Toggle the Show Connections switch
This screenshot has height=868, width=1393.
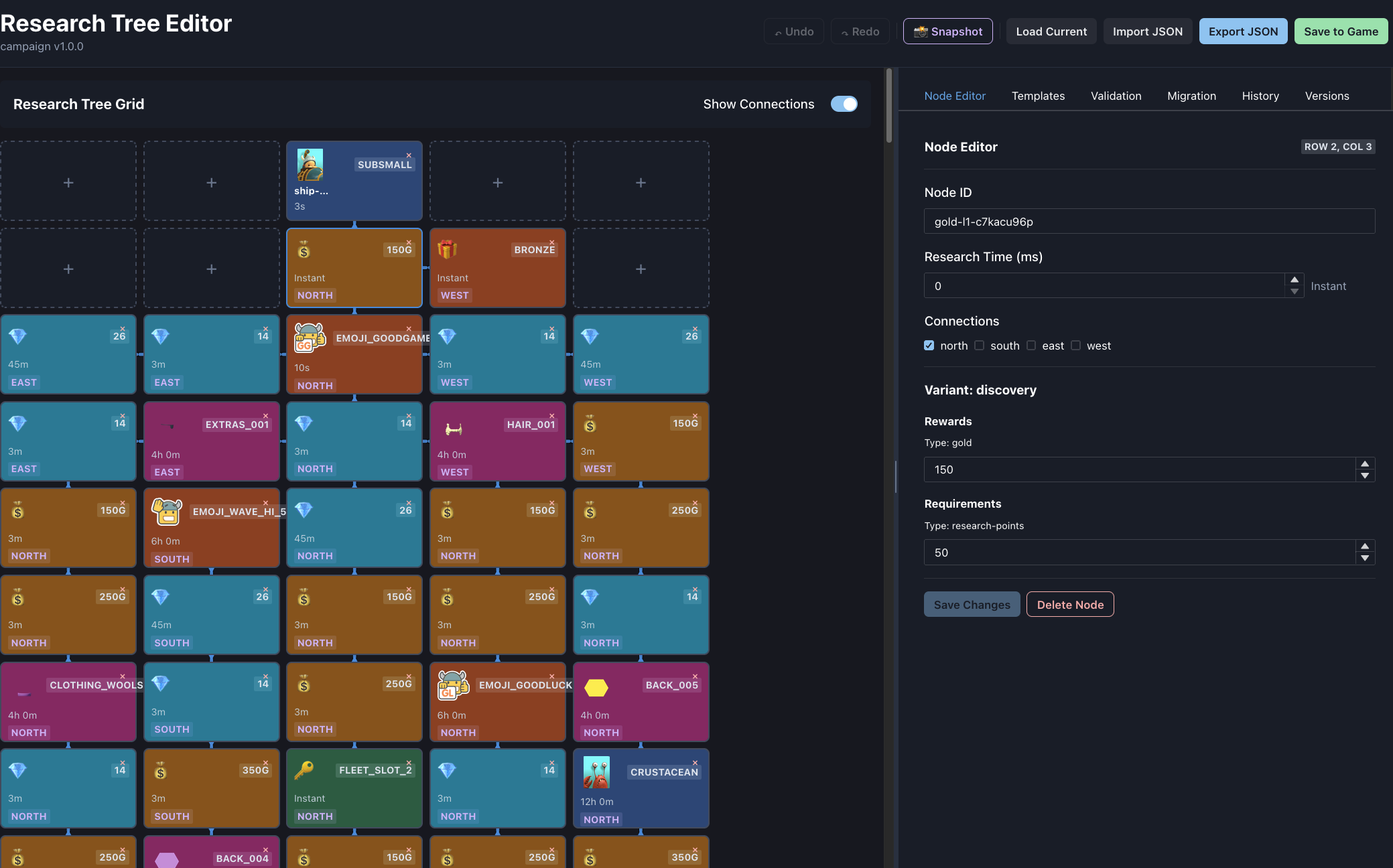pyautogui.click(x=844, y=104)
